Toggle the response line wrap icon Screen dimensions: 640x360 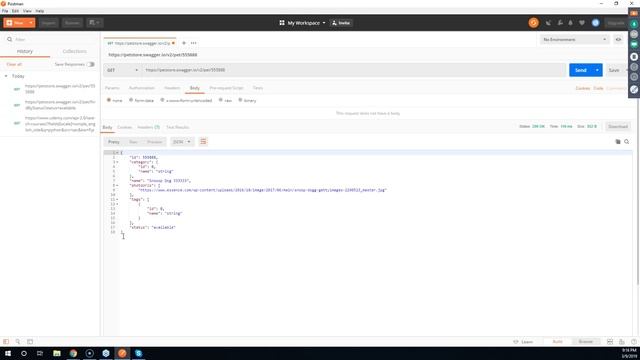203,142
